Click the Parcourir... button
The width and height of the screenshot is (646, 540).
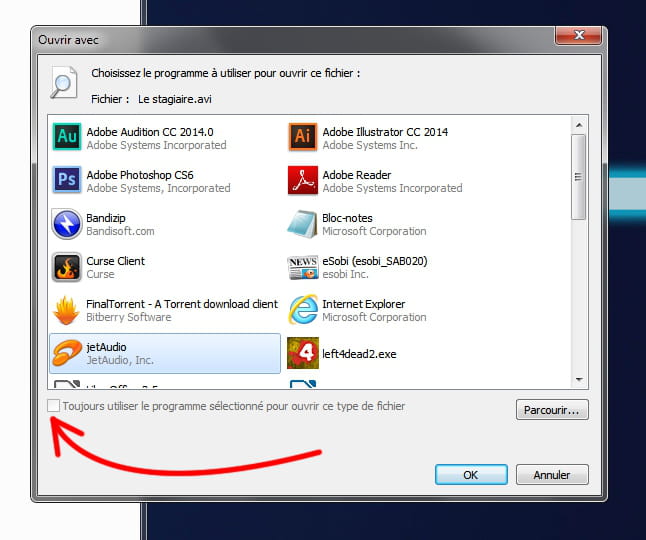[x=552, y=410]
